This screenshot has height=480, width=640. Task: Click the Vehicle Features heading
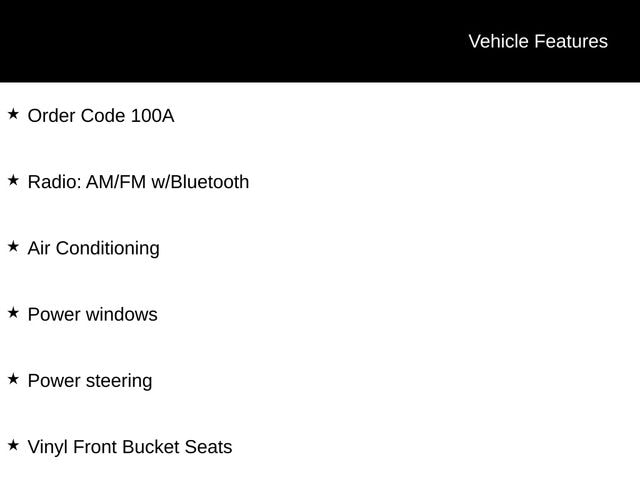coord(537,41)
